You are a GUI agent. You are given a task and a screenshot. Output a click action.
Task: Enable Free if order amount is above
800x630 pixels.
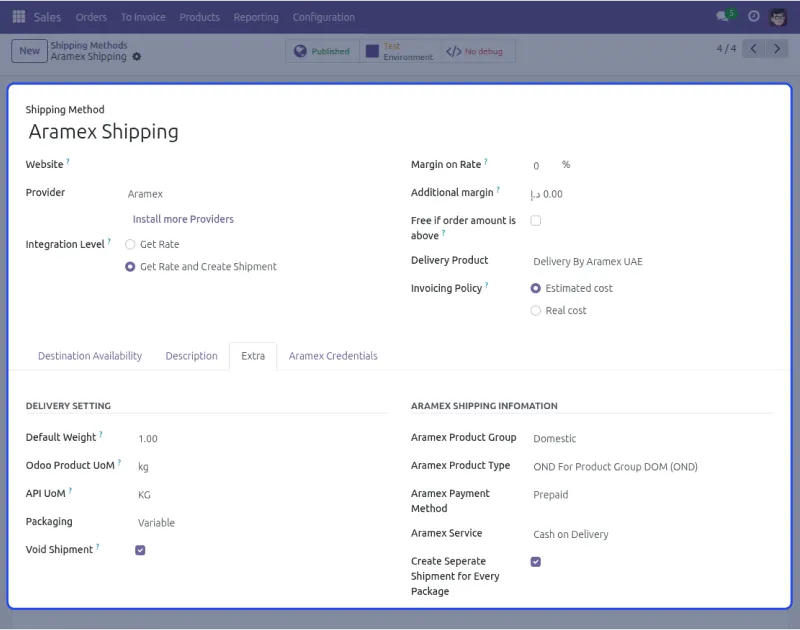click(x=536, y=220)
